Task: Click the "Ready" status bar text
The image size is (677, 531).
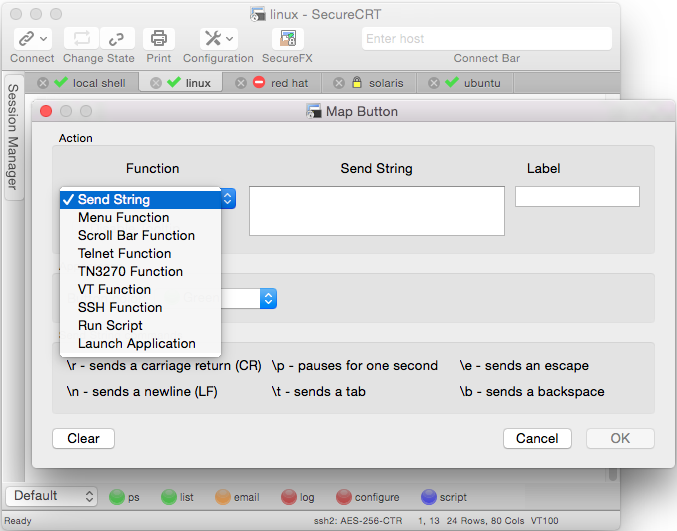Action: coord(18,521)
